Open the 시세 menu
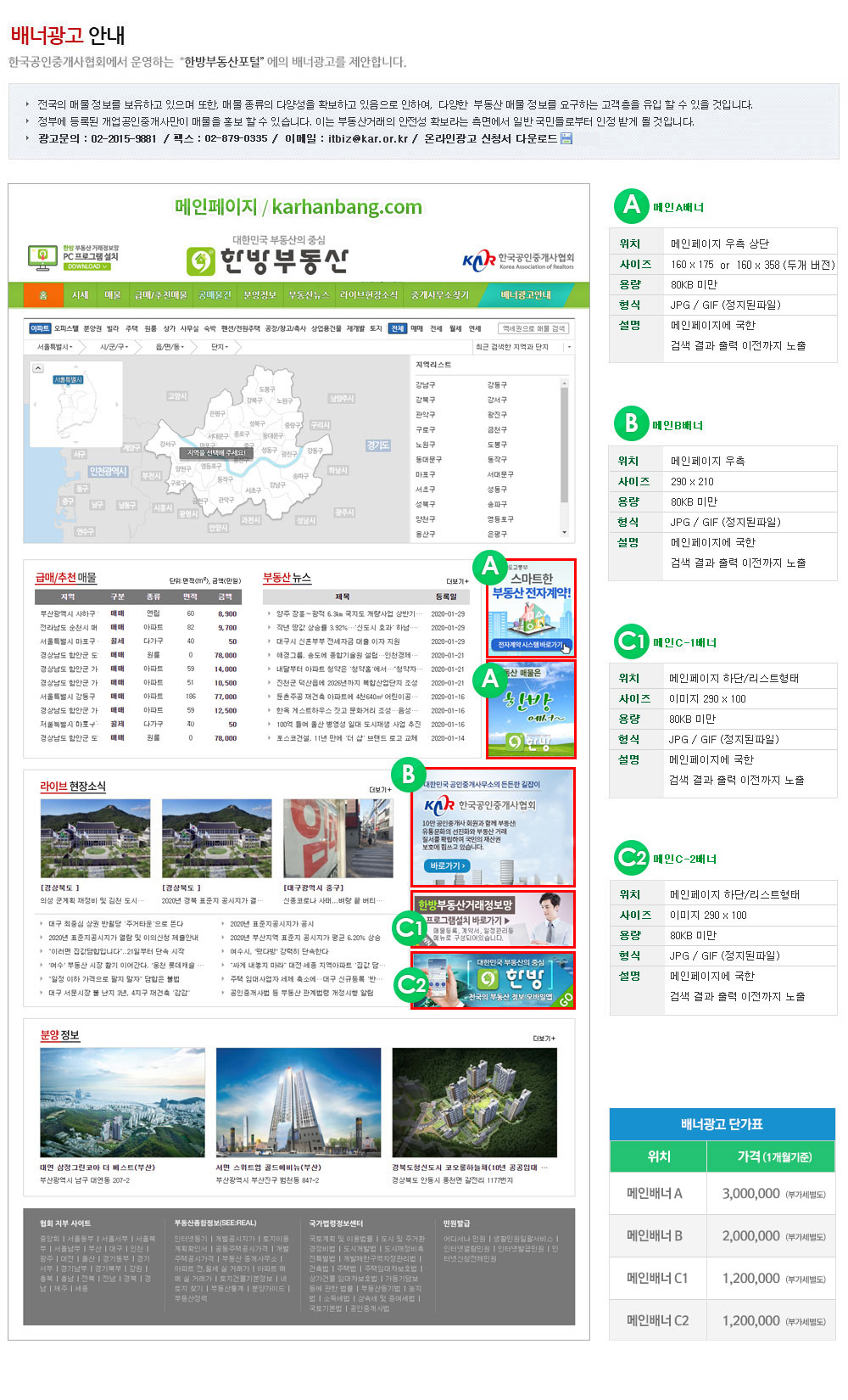This screenshot has height=1400, width=848. tap(81, 295)
